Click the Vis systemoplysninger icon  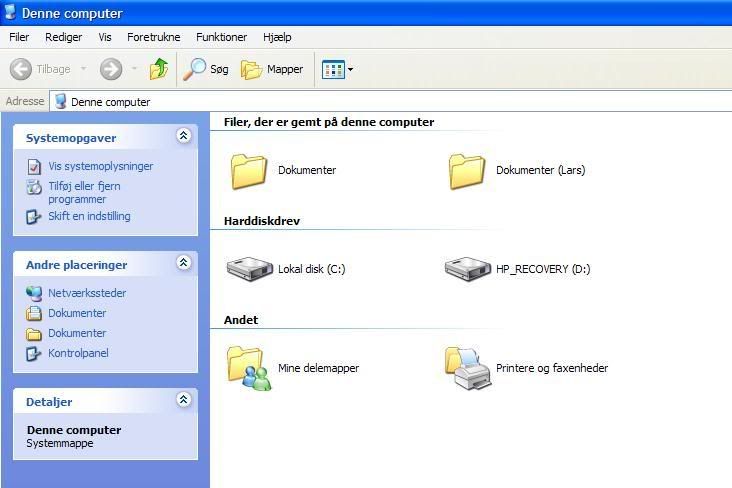pos(34,167)
